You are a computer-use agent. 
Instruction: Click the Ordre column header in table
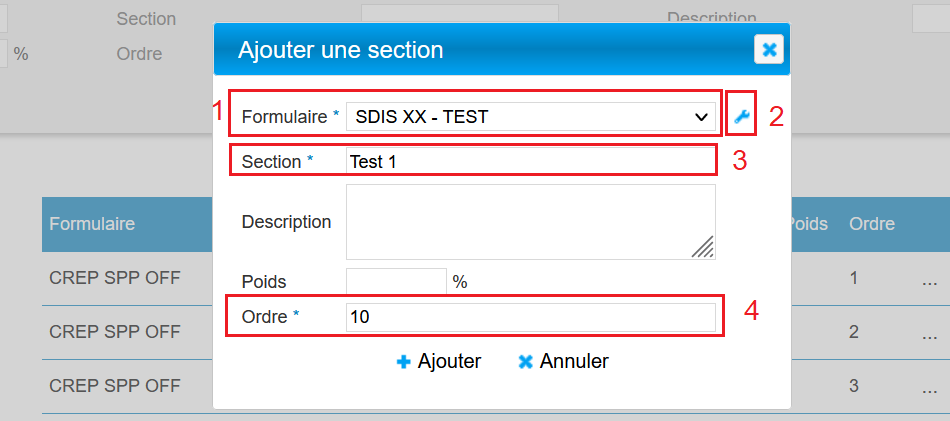click(871, 224)
